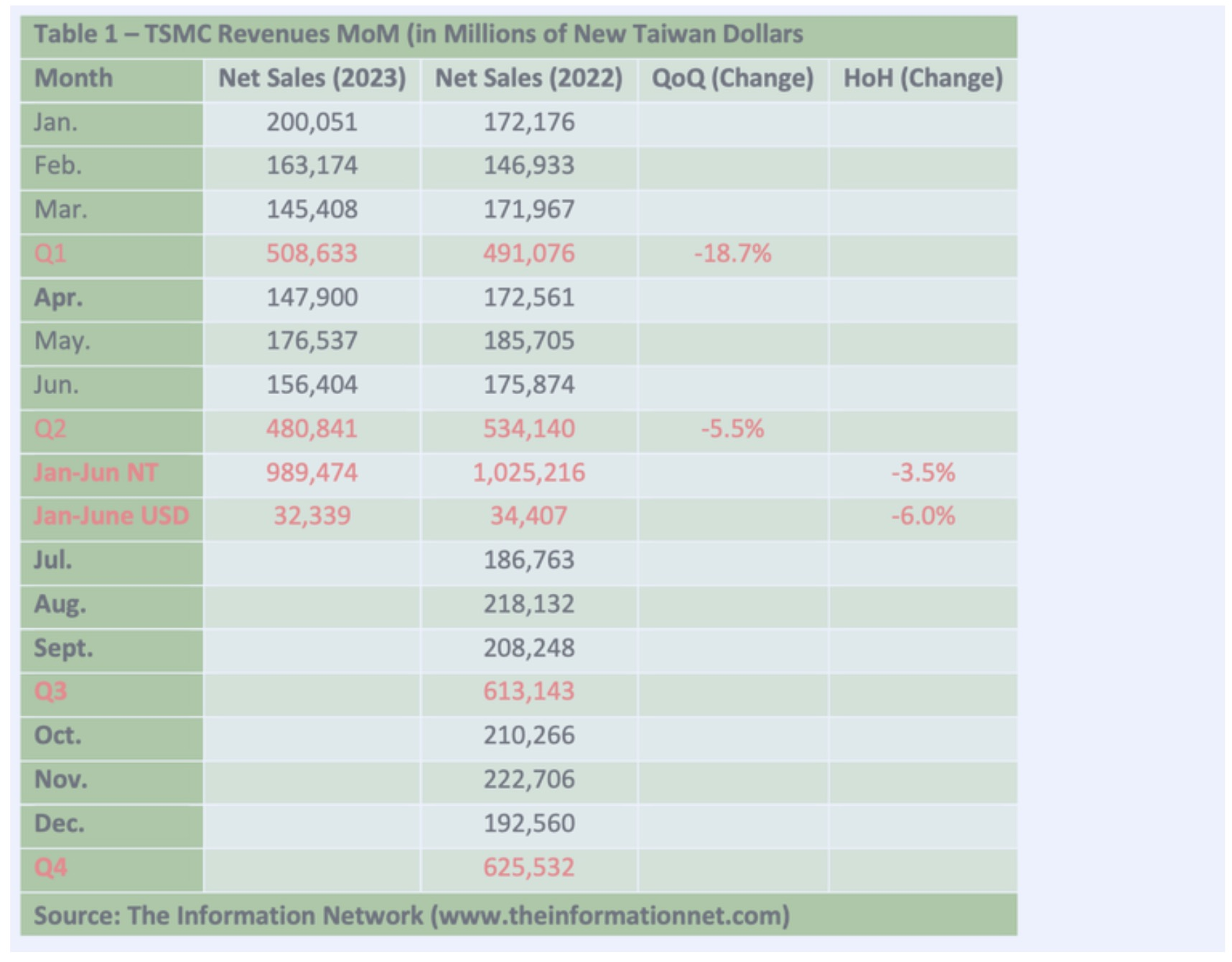1232x962 pixels.
Task: Click the value 222,706
Action: [x=529, y=779]
